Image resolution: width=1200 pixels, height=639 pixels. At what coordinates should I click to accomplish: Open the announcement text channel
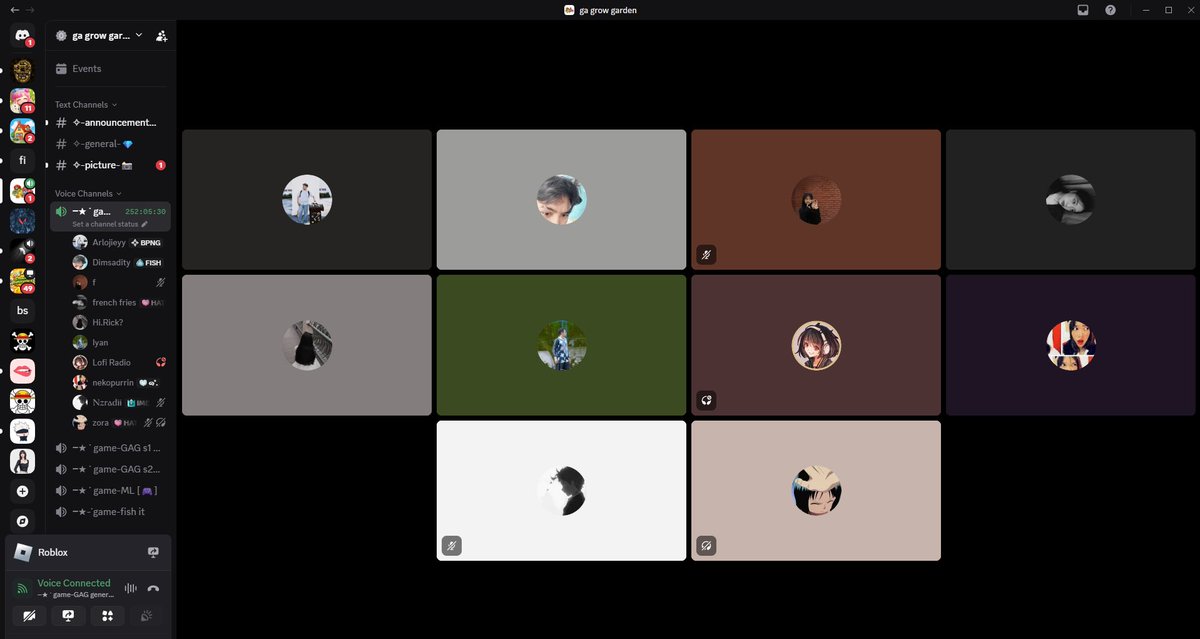pos(111,122)
